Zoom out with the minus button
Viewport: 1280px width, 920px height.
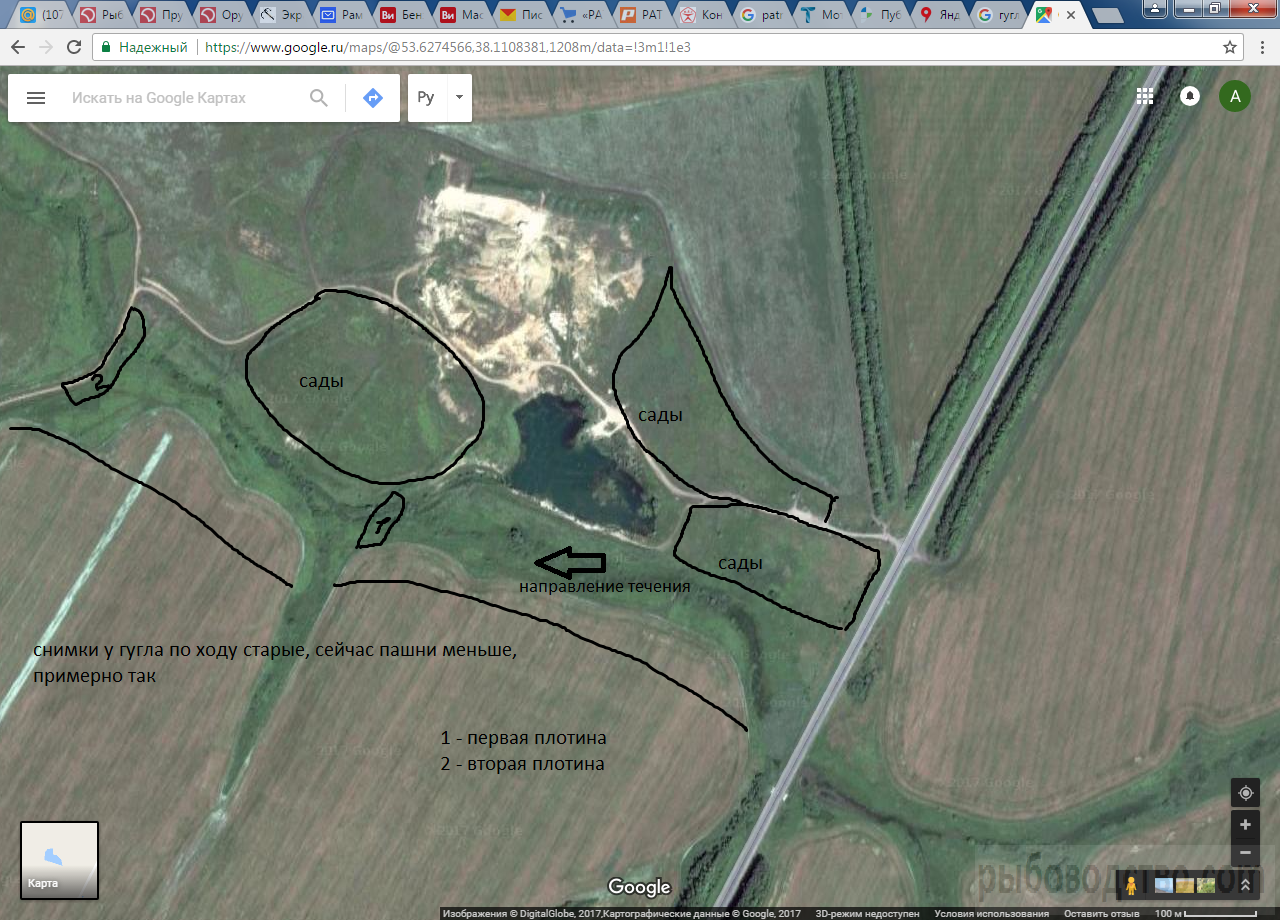(x=1245, y=854)
